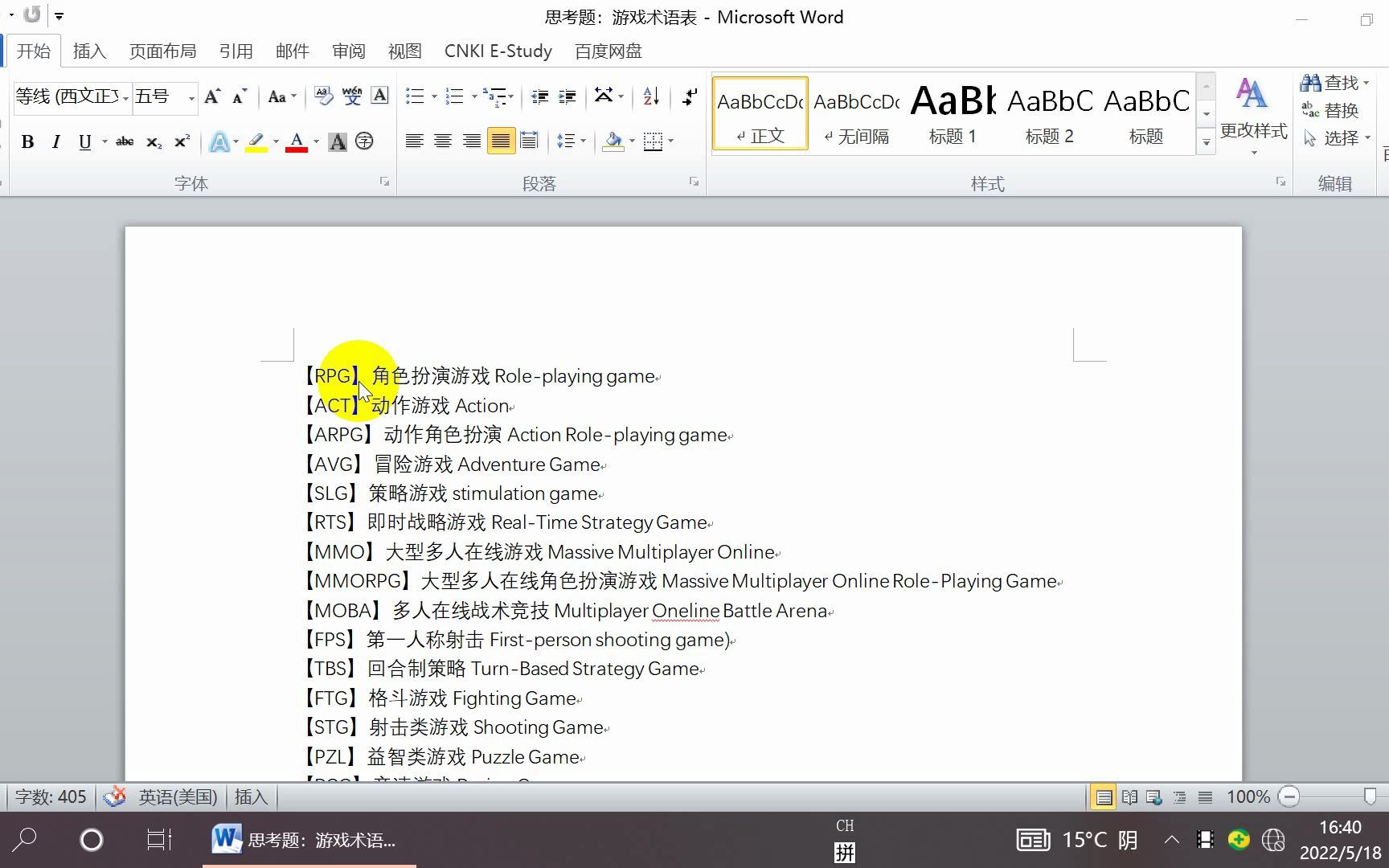The height and width of the screenshot is (868, 1389).
Task: Toggle Italic formatting
Action: (55, 142)
